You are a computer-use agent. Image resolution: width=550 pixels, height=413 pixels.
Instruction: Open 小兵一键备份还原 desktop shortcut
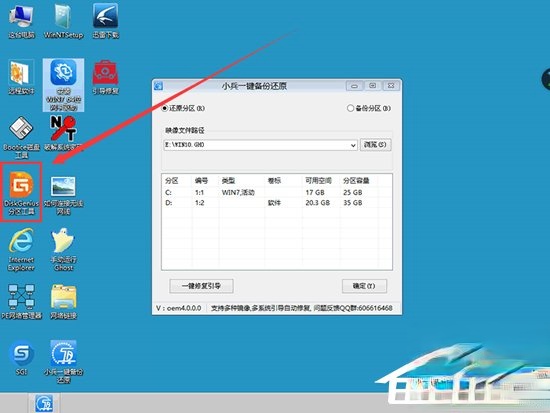(63, 361)
